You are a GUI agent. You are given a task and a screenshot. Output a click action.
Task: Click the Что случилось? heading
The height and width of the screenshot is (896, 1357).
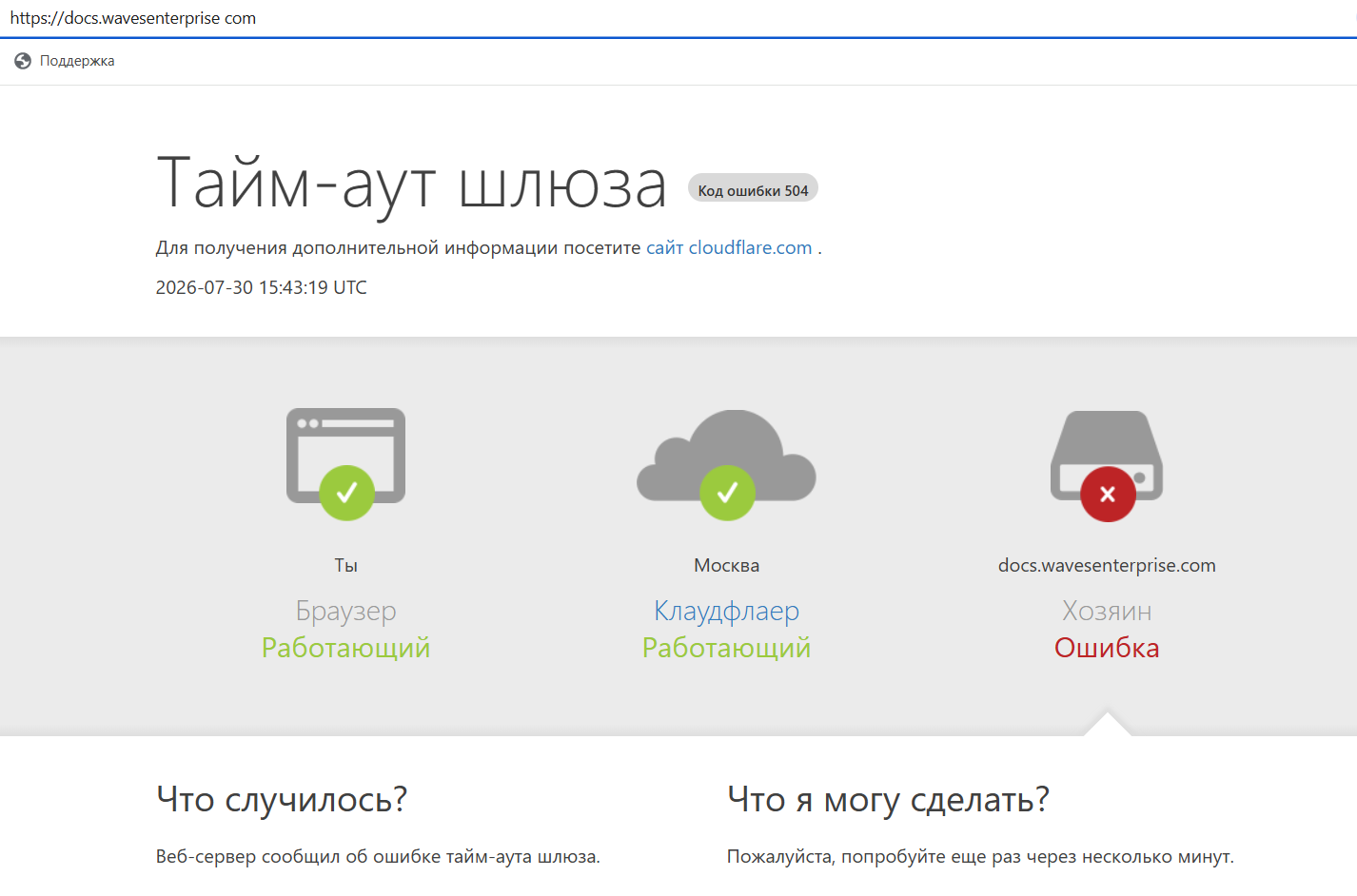tap(282, 799)
